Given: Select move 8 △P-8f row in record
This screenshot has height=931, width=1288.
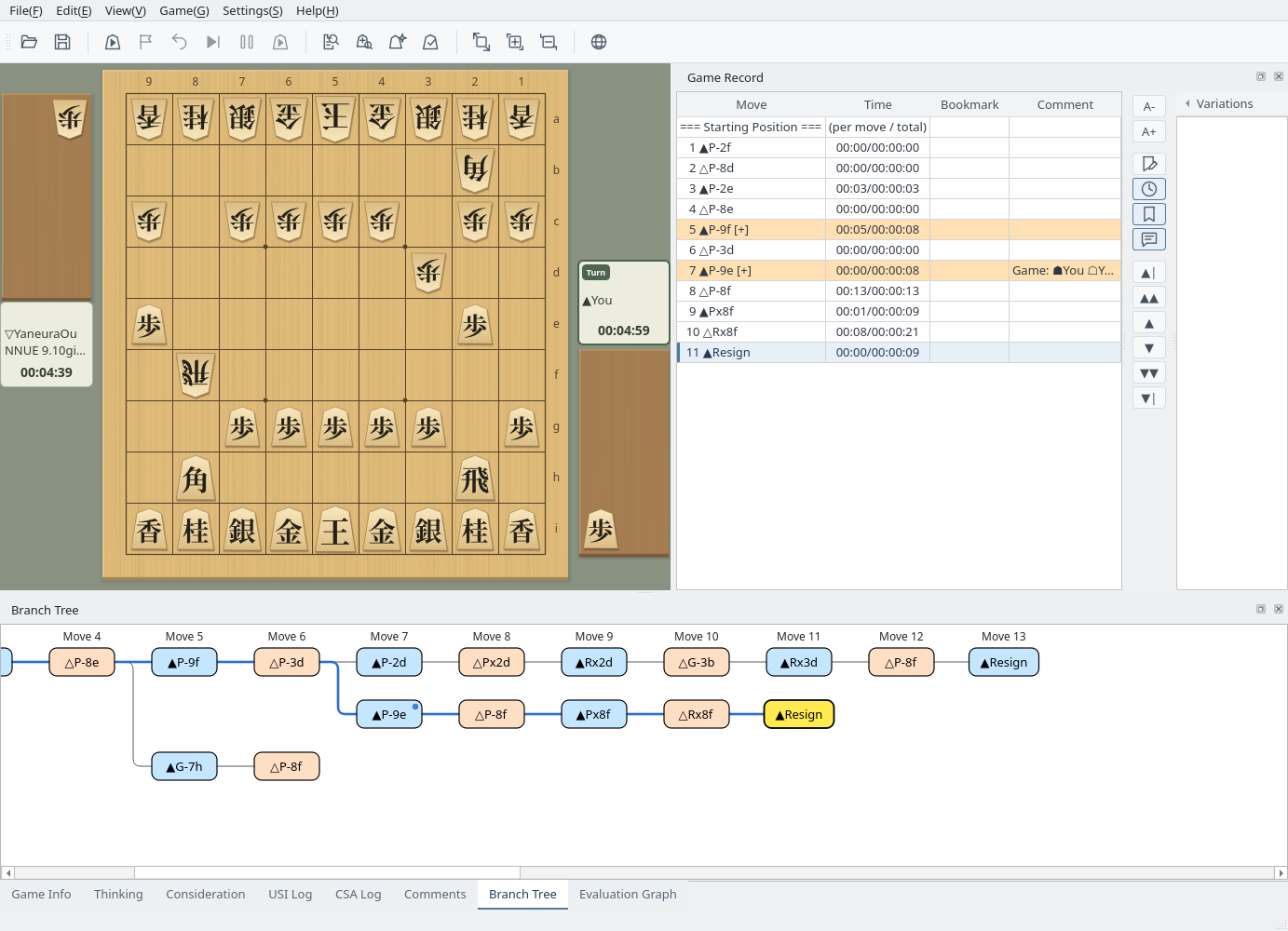Looking at the screenshot, I should click(x=899, y=290).
